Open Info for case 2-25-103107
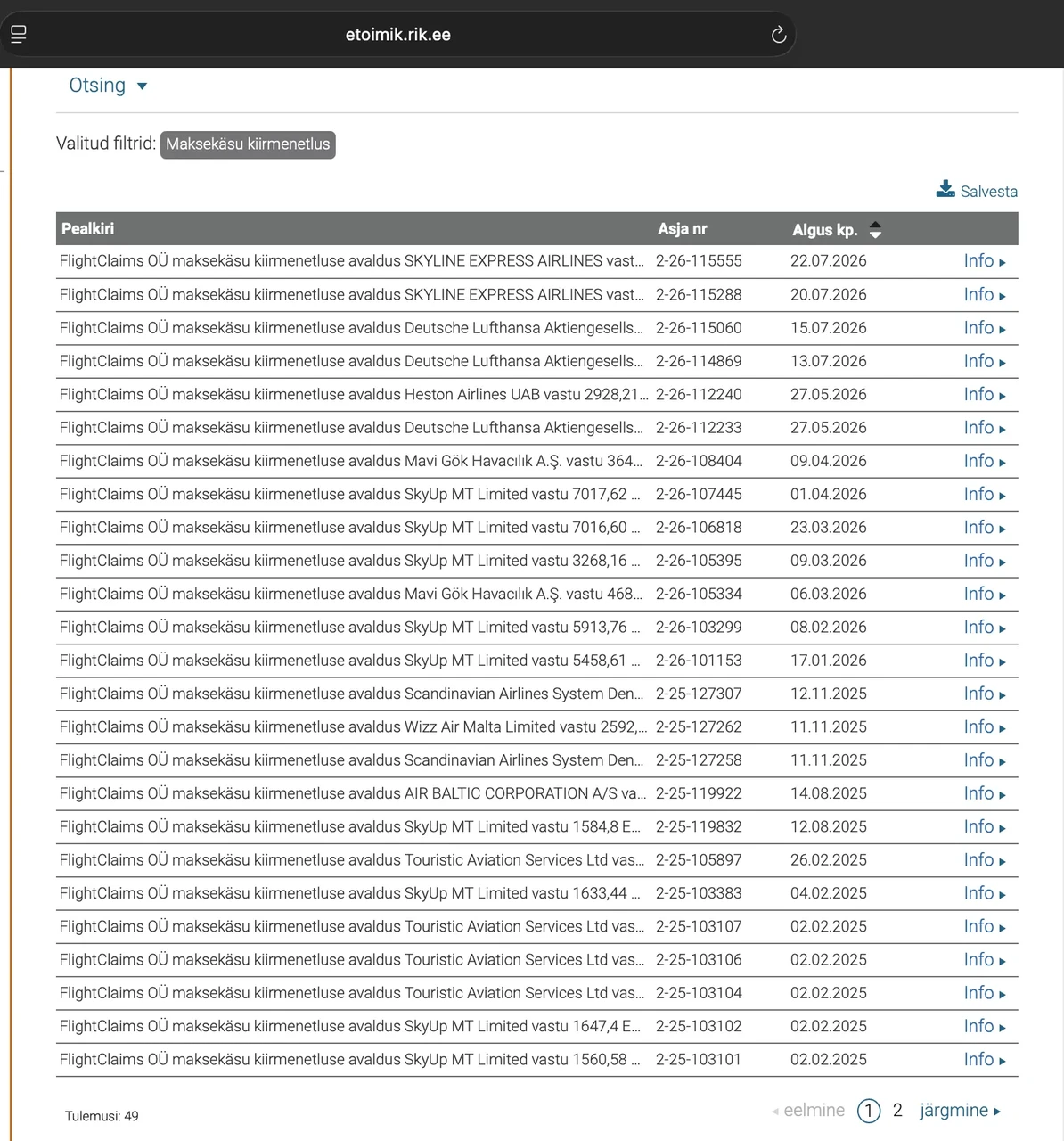Screen dimensions: 1064x1141 tap(984, 927)
